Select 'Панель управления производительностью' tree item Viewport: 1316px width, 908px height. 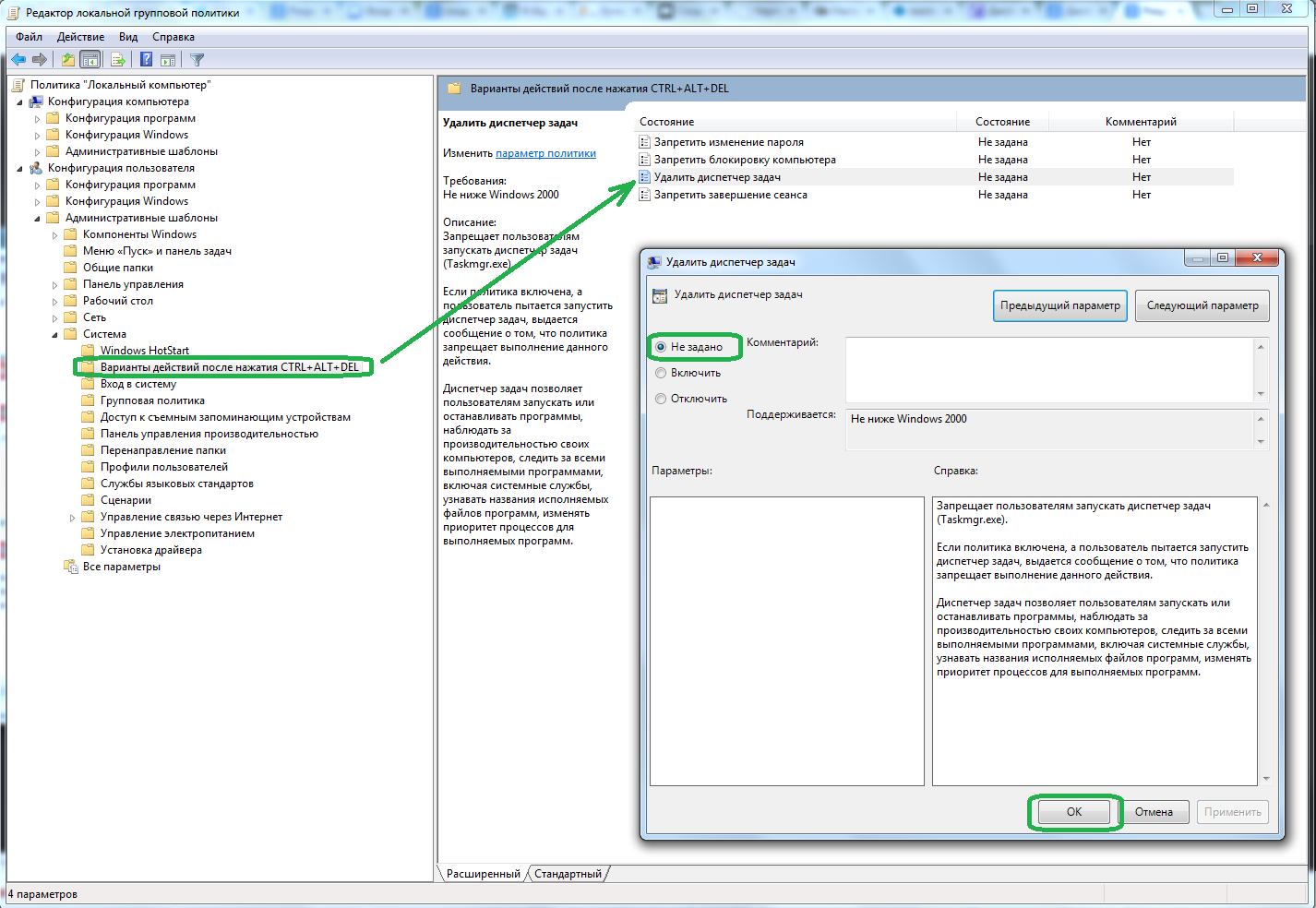[209, 434]
